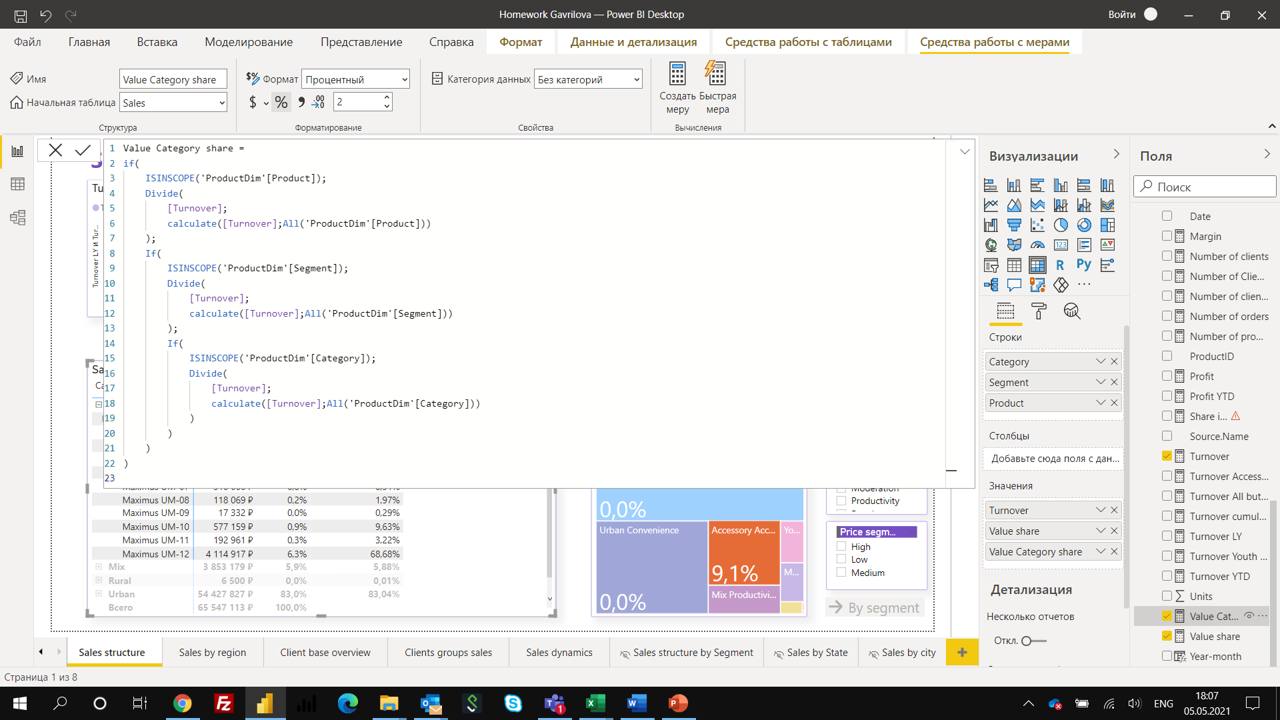The image size is (1280, 720).
Task: Pick the funnel chart visual
Action: [x=1014, y=225]
